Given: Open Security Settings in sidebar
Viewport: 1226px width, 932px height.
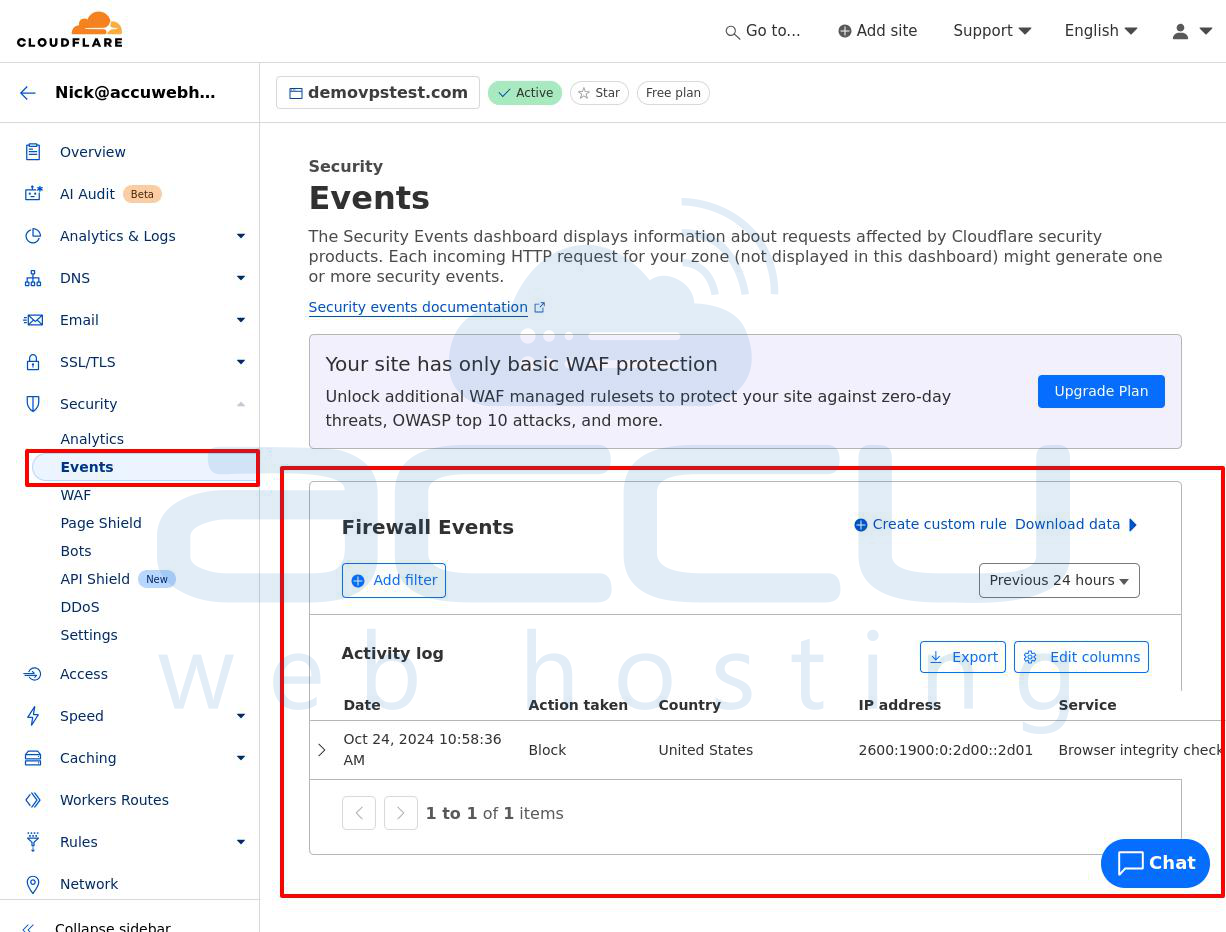Looking at the screenshot, I should click(89, 635).
